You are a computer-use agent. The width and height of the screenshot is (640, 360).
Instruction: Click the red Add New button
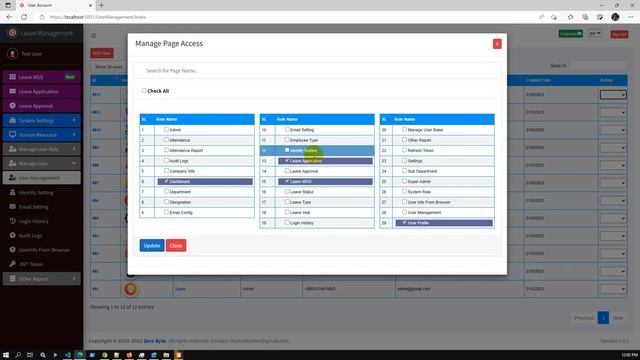102,53
